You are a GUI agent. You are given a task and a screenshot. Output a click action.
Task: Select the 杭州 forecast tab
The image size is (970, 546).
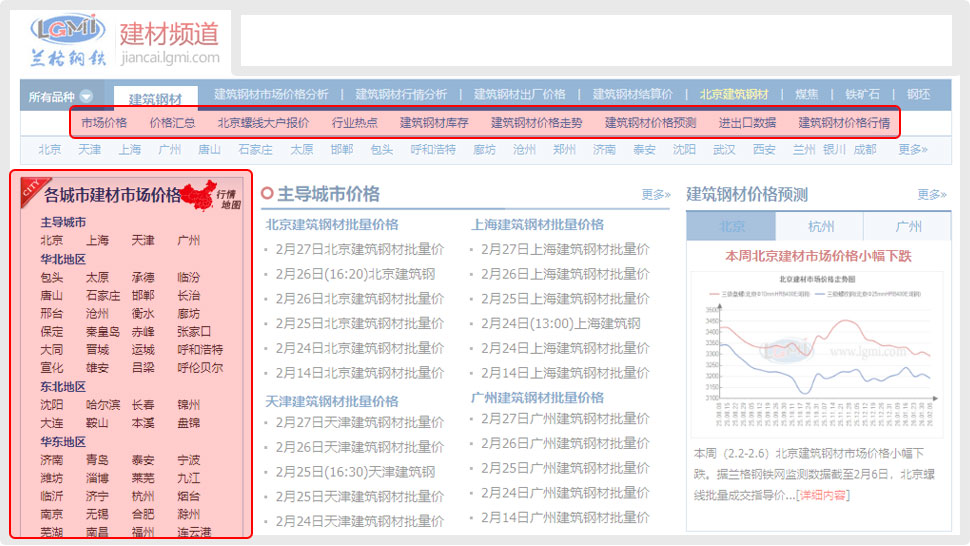click(x=819, y=226)
